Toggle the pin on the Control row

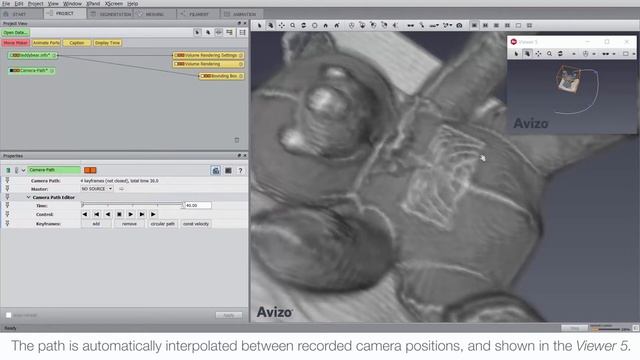[7, 214]
